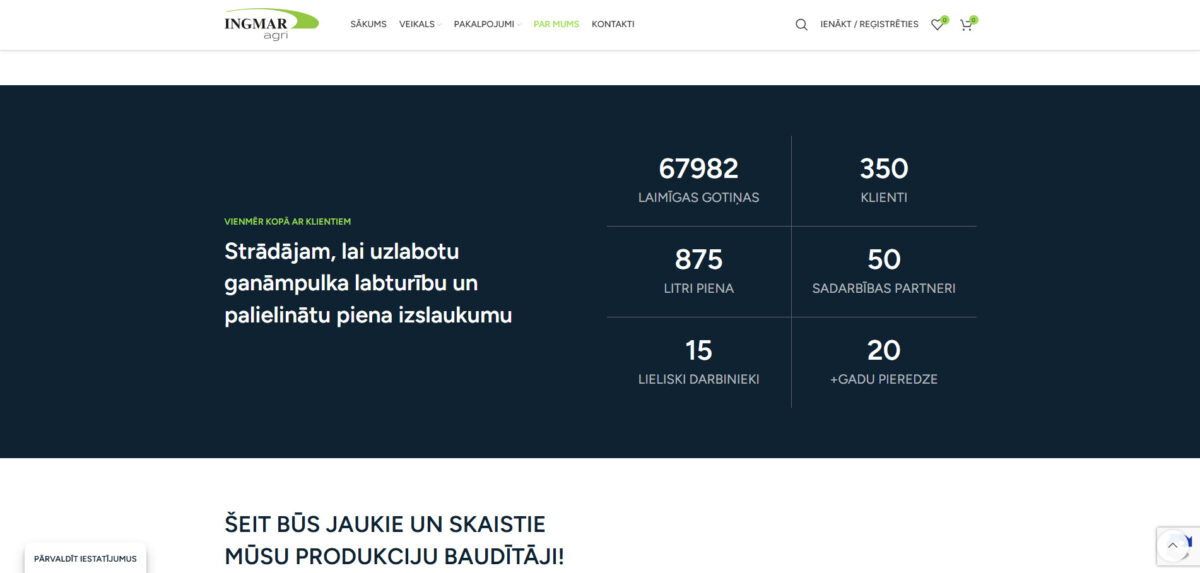Click the Pārvaldīt iestatījumus button
The height and width of the screenshot is (573, 1200).
click(x=86, y=558)
